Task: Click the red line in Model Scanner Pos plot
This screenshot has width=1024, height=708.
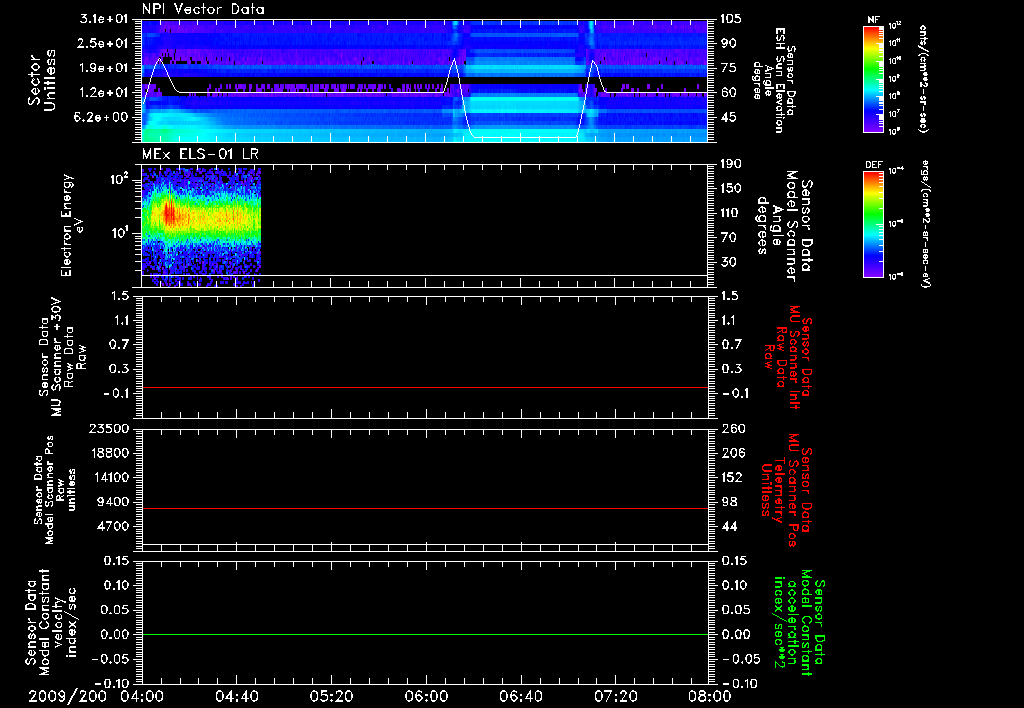Action: coord(425,508)
